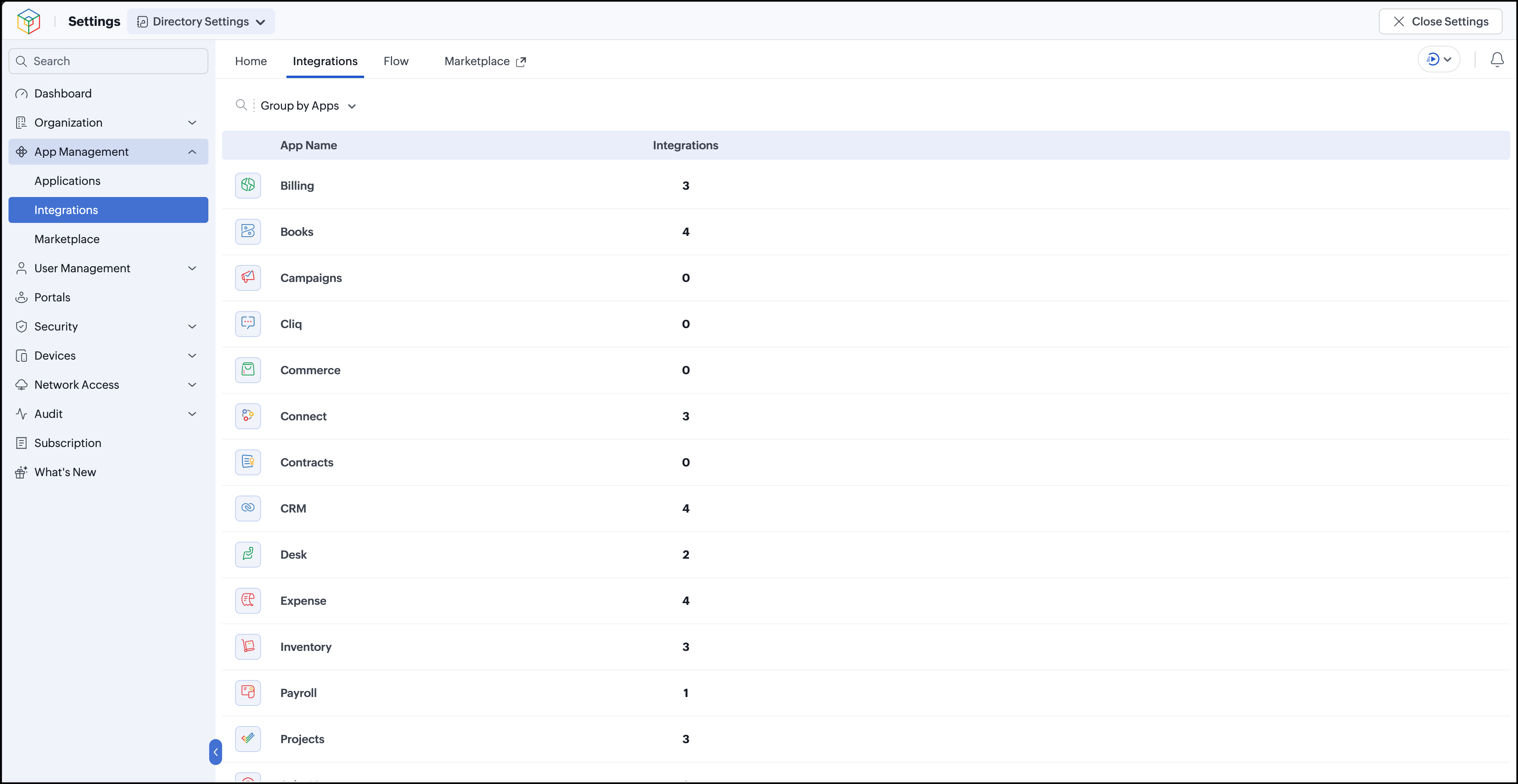The width and height of the screenshot is (1518, 784).
Task: Click the Books app icon
Action: click(x=248, y=231)
